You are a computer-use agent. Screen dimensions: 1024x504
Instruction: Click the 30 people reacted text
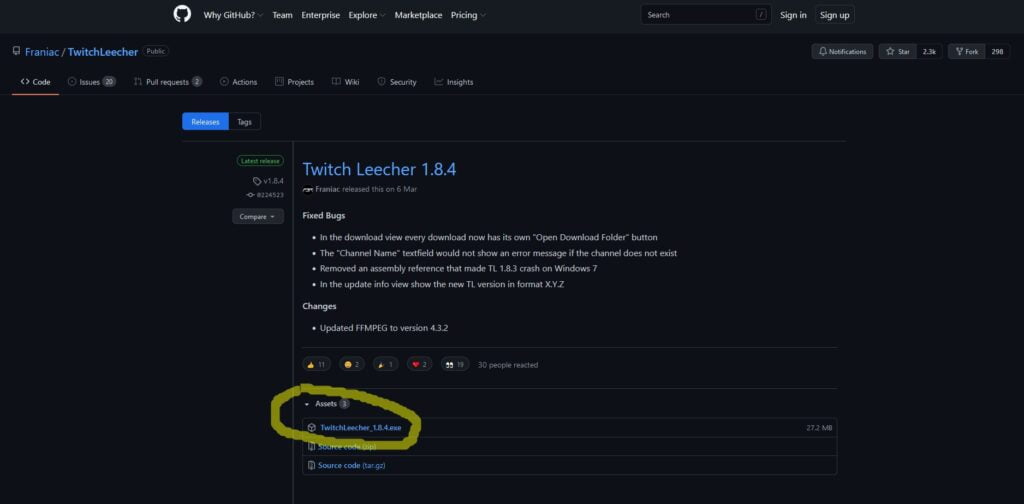(508, 365)
